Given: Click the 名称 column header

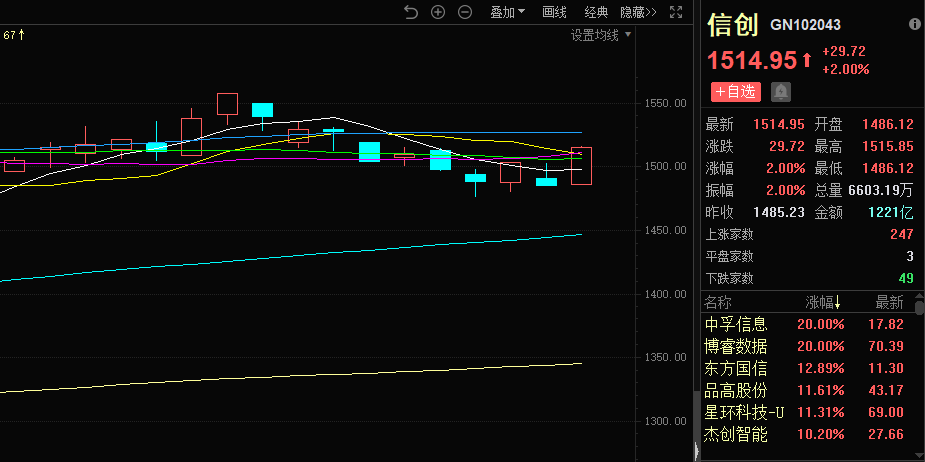Looking at the screenshot, I should [718, 302].
